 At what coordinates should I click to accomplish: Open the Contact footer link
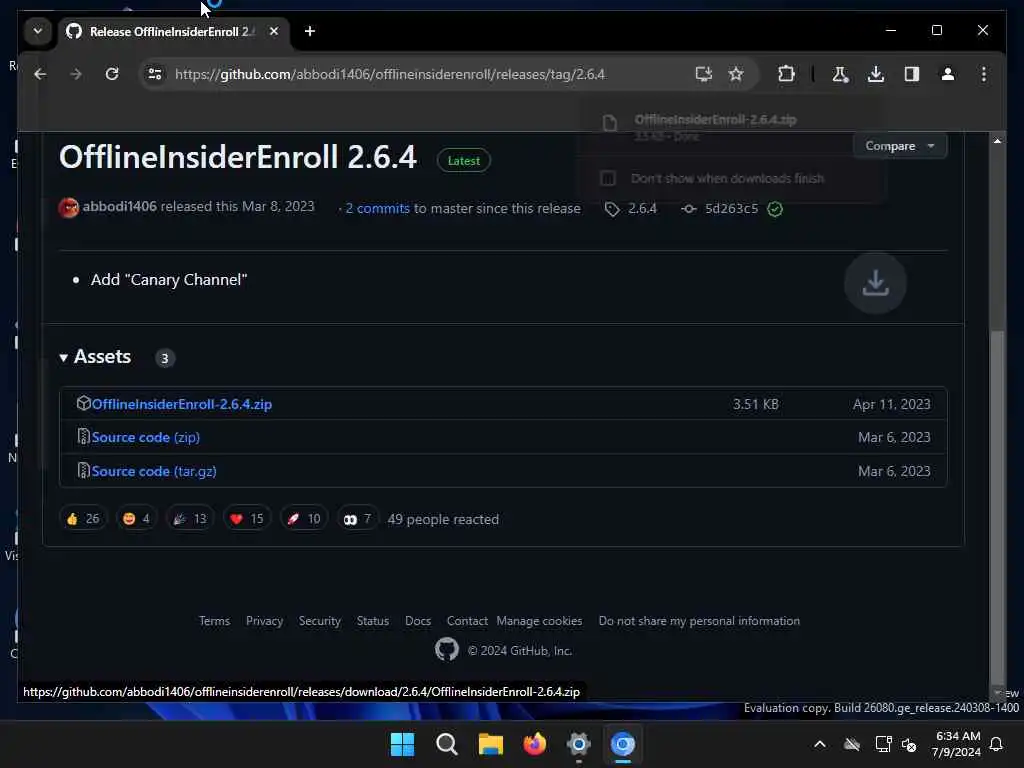pyautogui.click(x=467, y=621)
